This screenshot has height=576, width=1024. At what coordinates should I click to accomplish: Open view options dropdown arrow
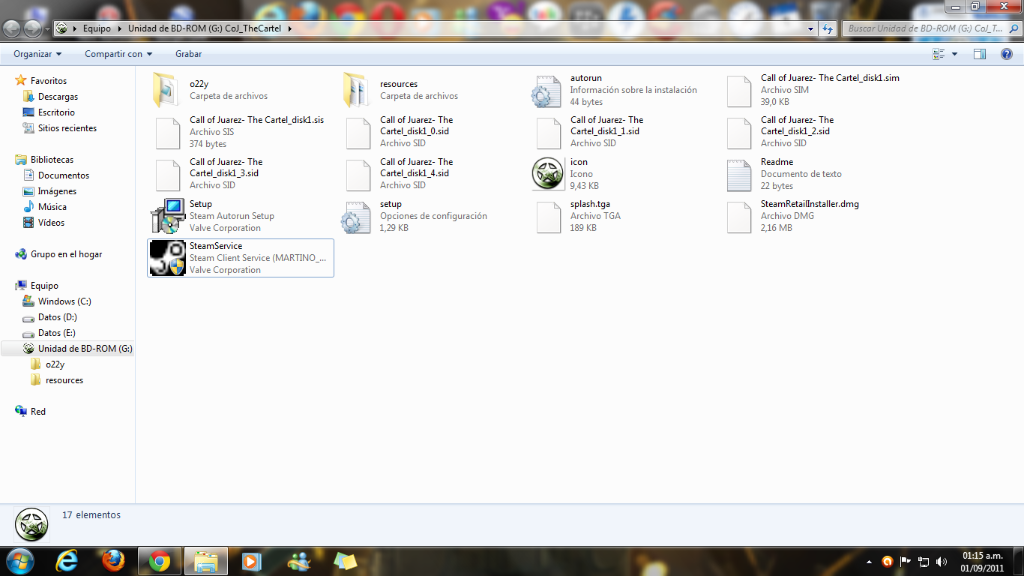coord(954,54)
